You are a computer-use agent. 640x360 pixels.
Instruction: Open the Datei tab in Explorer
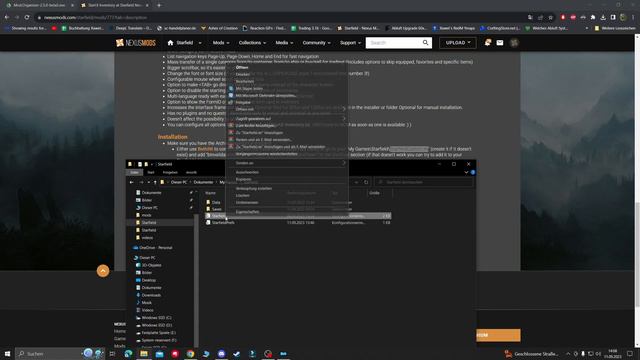(x=134, y=172)
